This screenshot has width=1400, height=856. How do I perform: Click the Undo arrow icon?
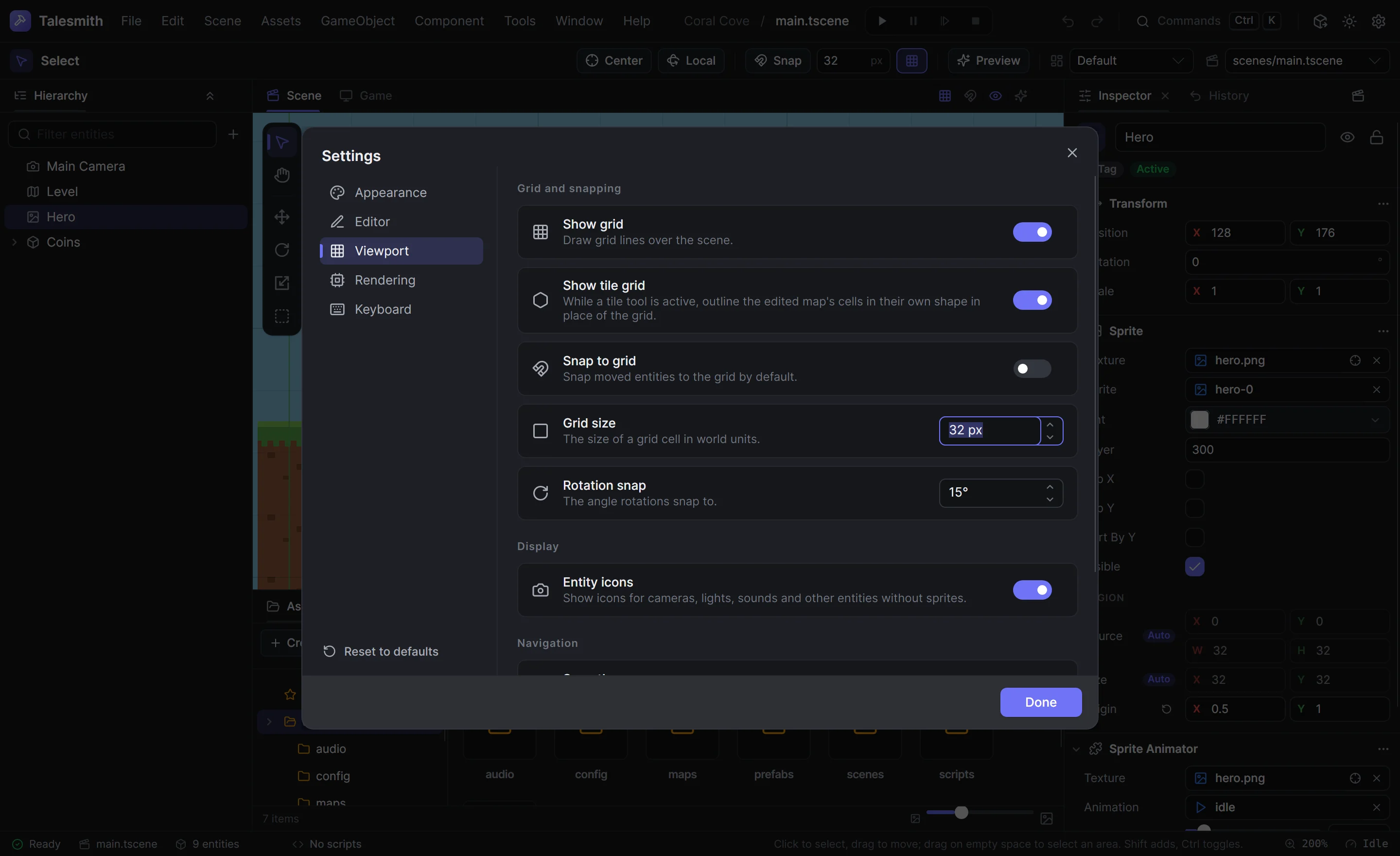tap(1067, 21)
